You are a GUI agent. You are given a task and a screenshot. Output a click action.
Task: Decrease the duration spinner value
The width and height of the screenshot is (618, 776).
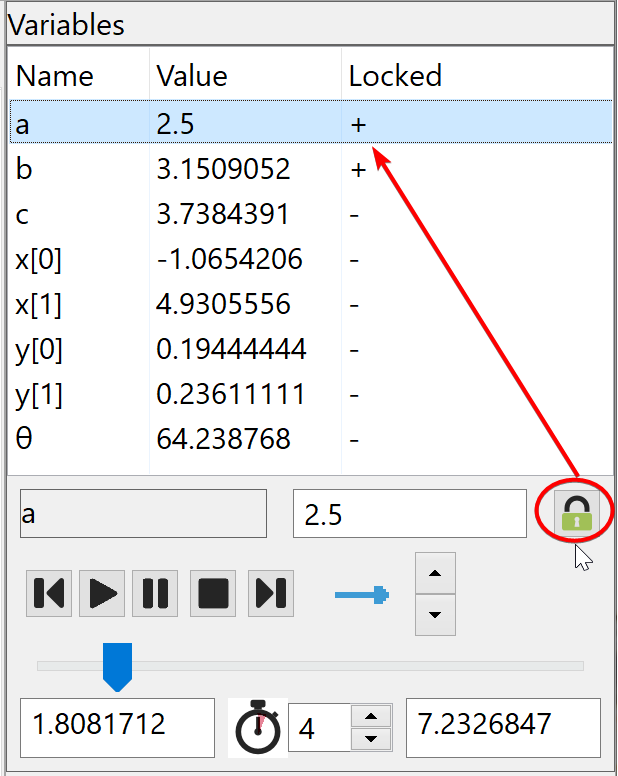pos(372,739)
